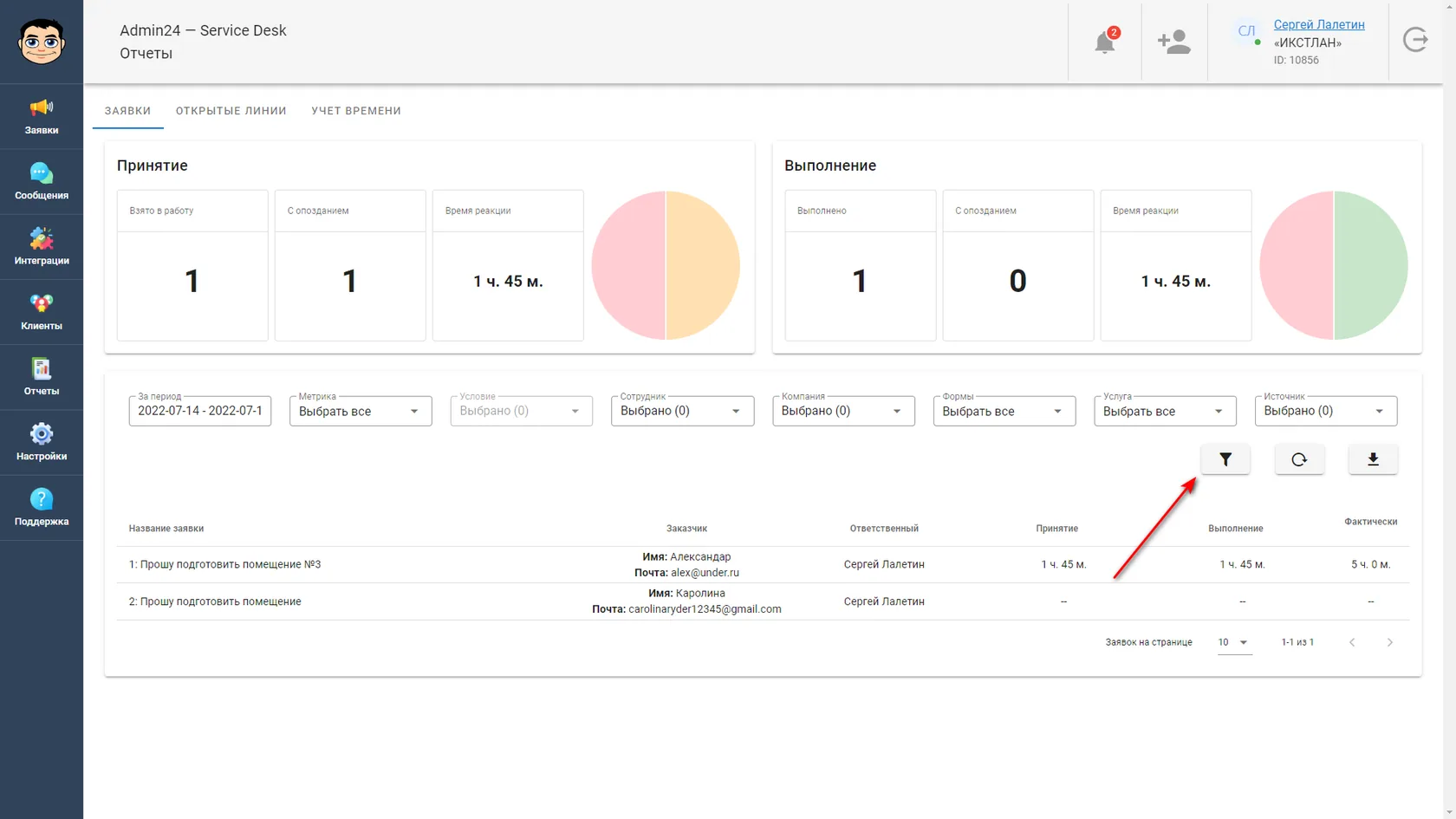1456x819 pixels.
Task: Switch to the Открытые линии tab
Action: click(231, 111)
